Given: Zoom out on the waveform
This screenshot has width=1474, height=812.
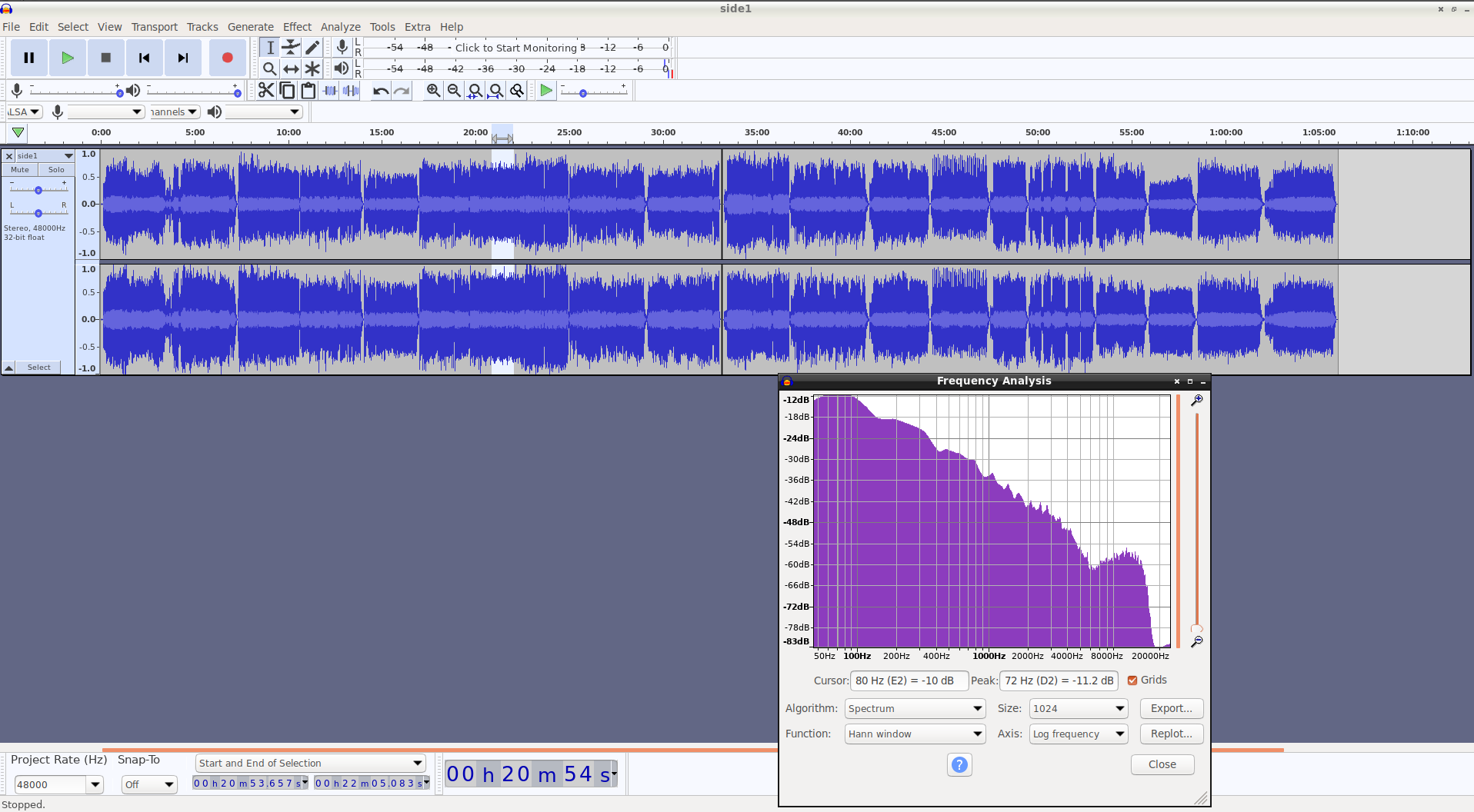Looking at the screenshot, I should point(455,91).
